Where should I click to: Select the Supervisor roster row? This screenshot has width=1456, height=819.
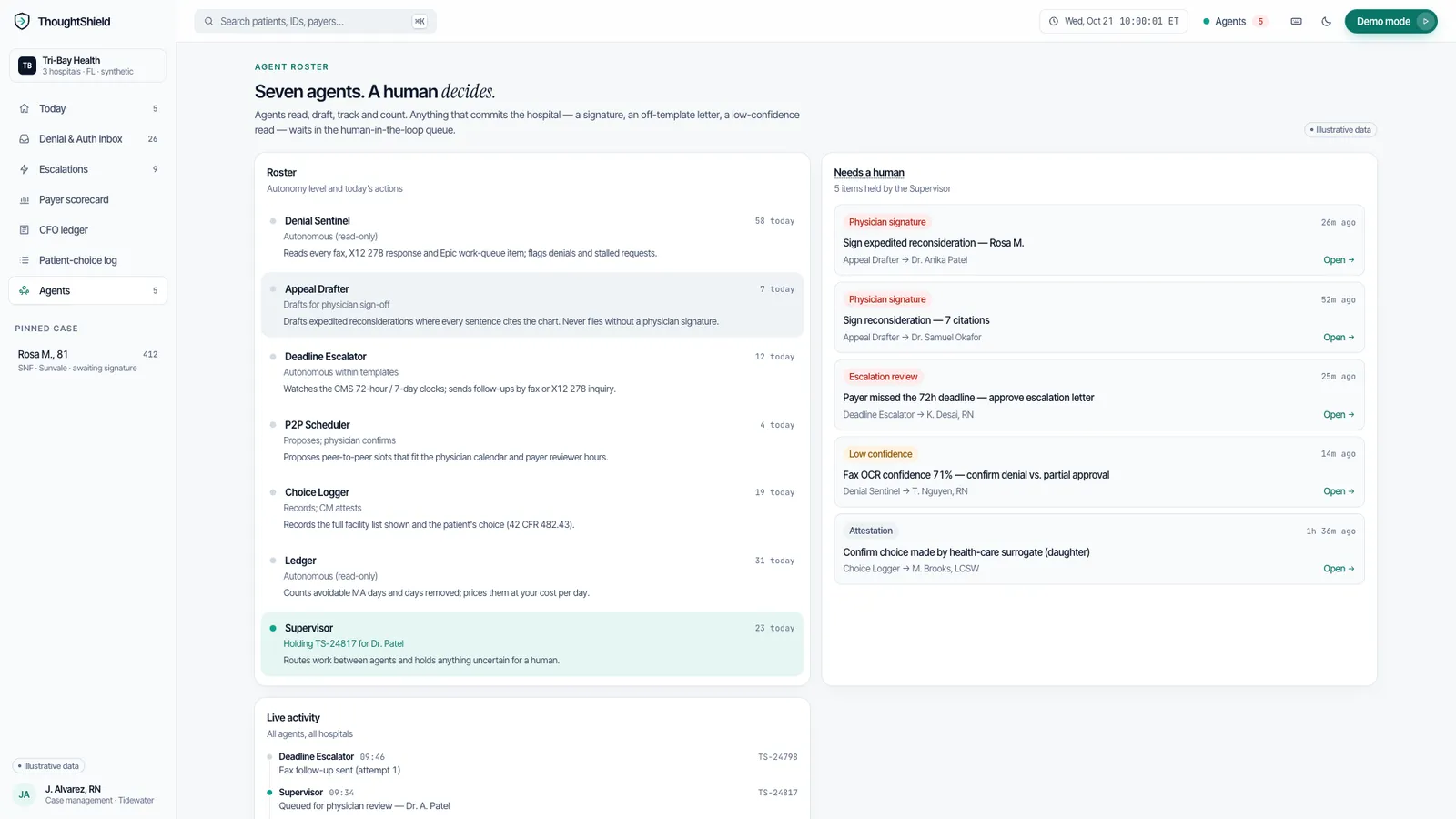pos(532,644)
